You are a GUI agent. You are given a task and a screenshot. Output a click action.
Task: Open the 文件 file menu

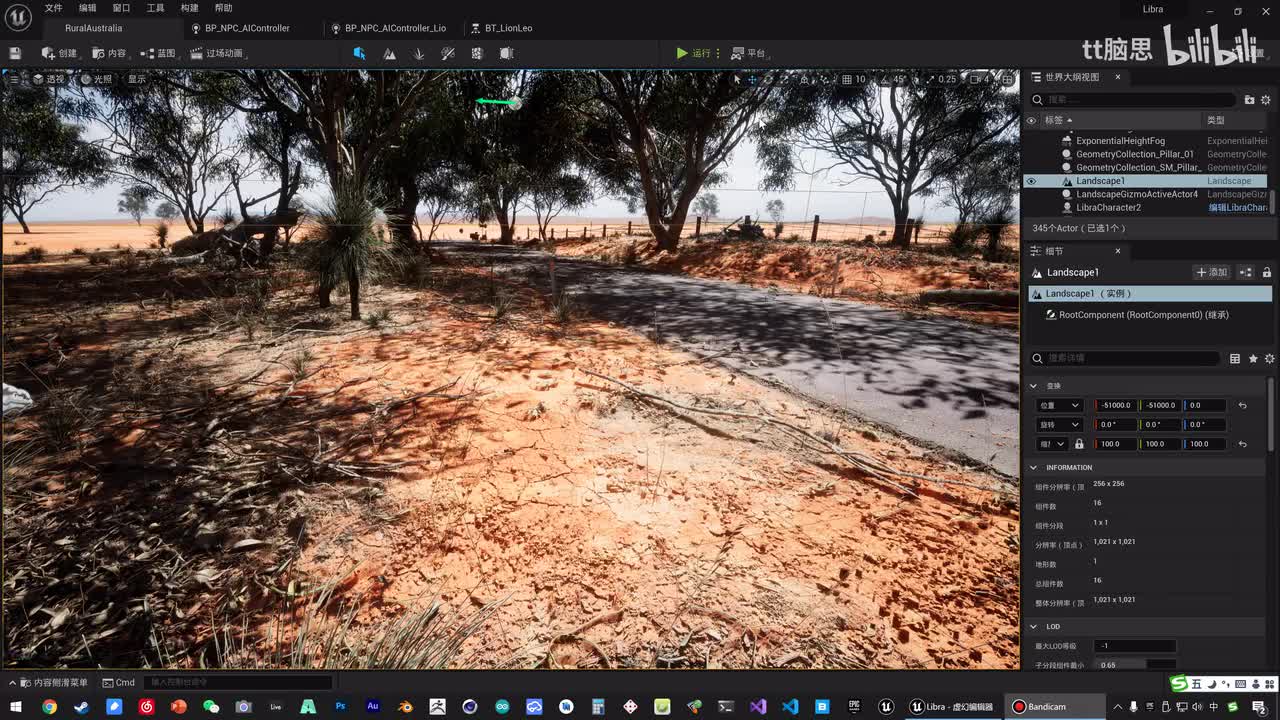click(x=53, y=8)
